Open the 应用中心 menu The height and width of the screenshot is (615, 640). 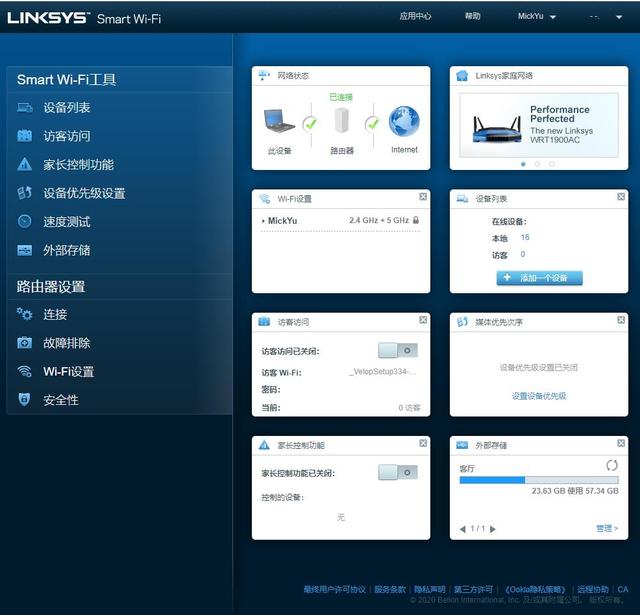point(415,16)
